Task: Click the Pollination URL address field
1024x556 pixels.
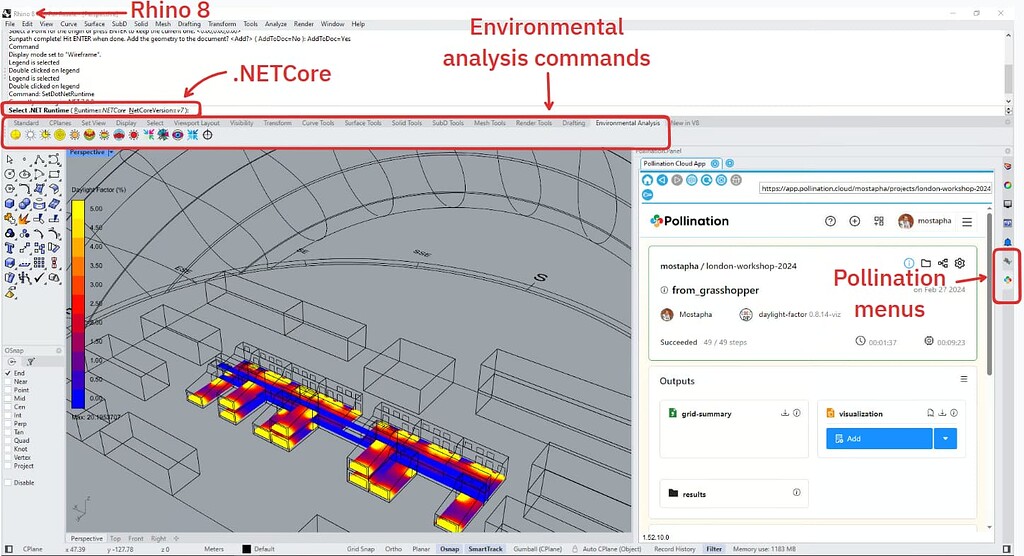Action: [x=875, y=188]
